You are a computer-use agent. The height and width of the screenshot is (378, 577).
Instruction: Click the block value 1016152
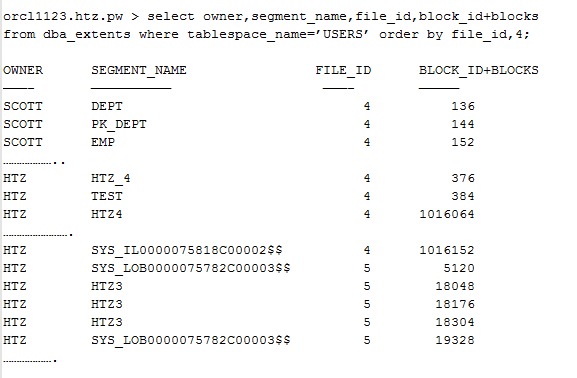pyautogui.click(x=447, y=250)
